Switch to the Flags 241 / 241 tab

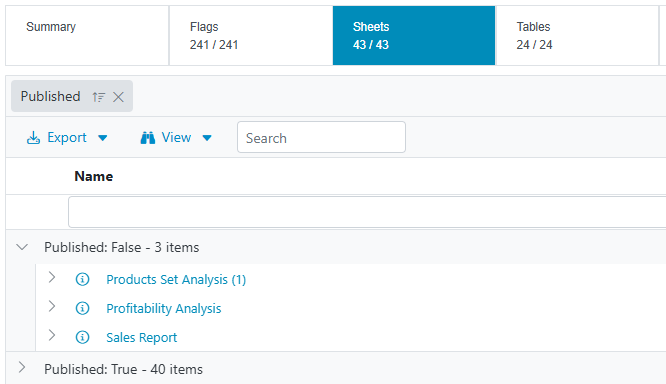click(x=251, y=36)
